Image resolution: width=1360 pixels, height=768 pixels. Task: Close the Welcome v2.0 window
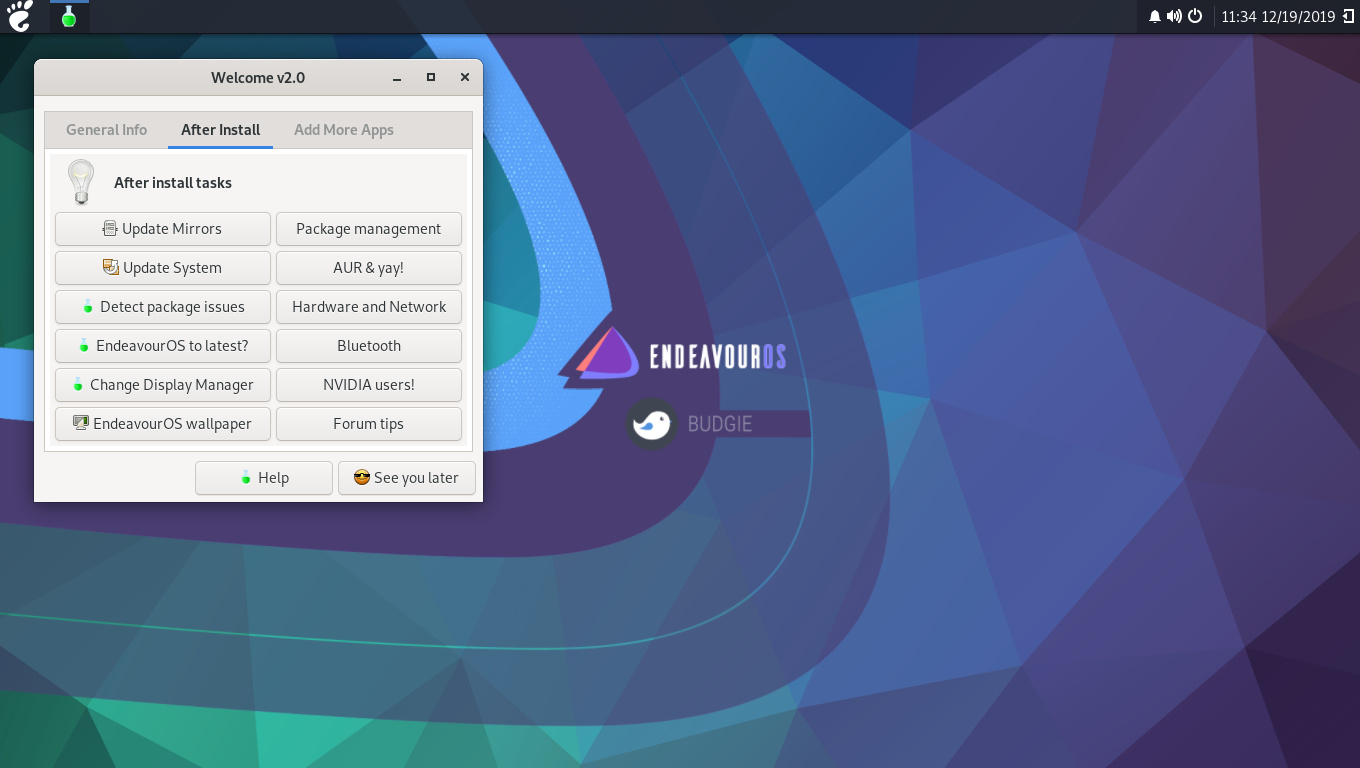pos(464,77)
